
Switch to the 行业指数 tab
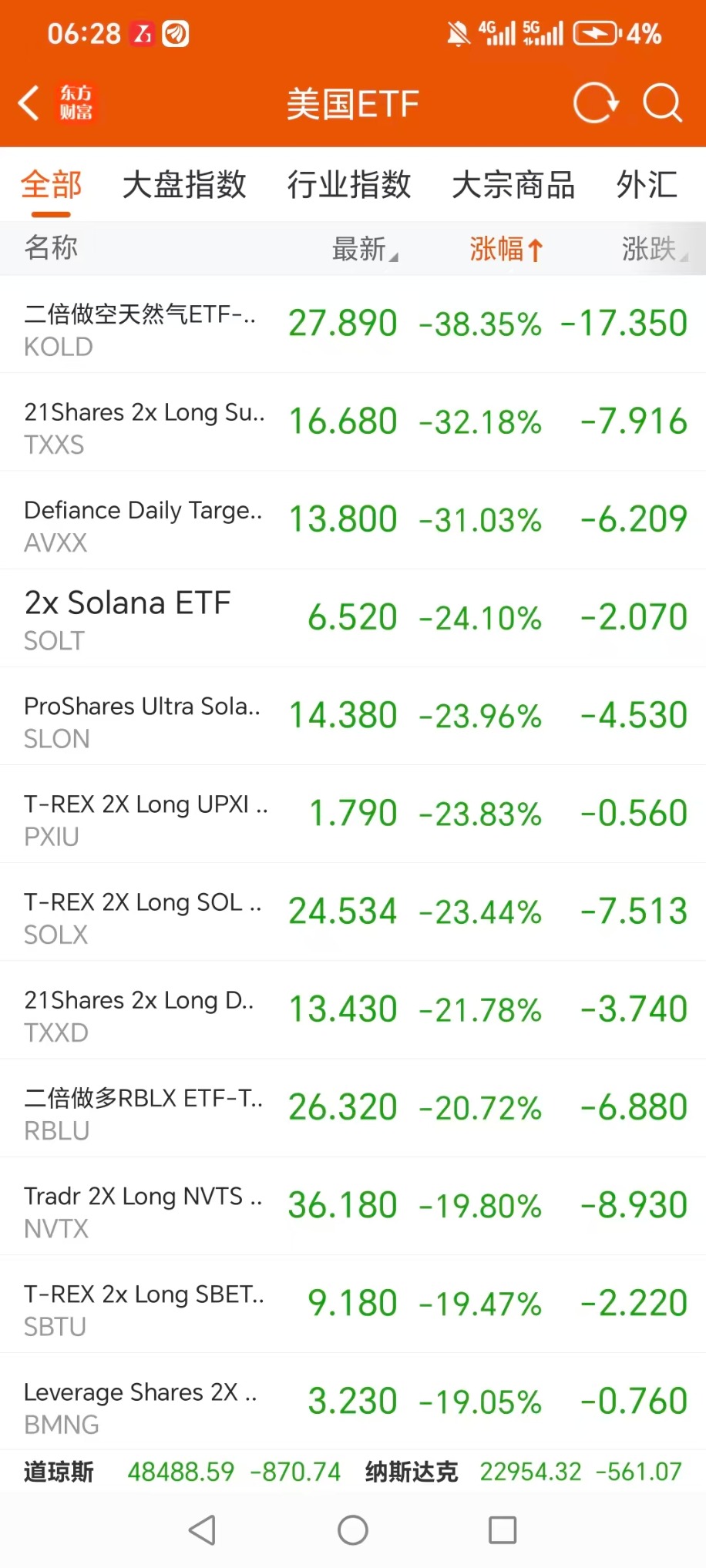(x=349, y=185)
